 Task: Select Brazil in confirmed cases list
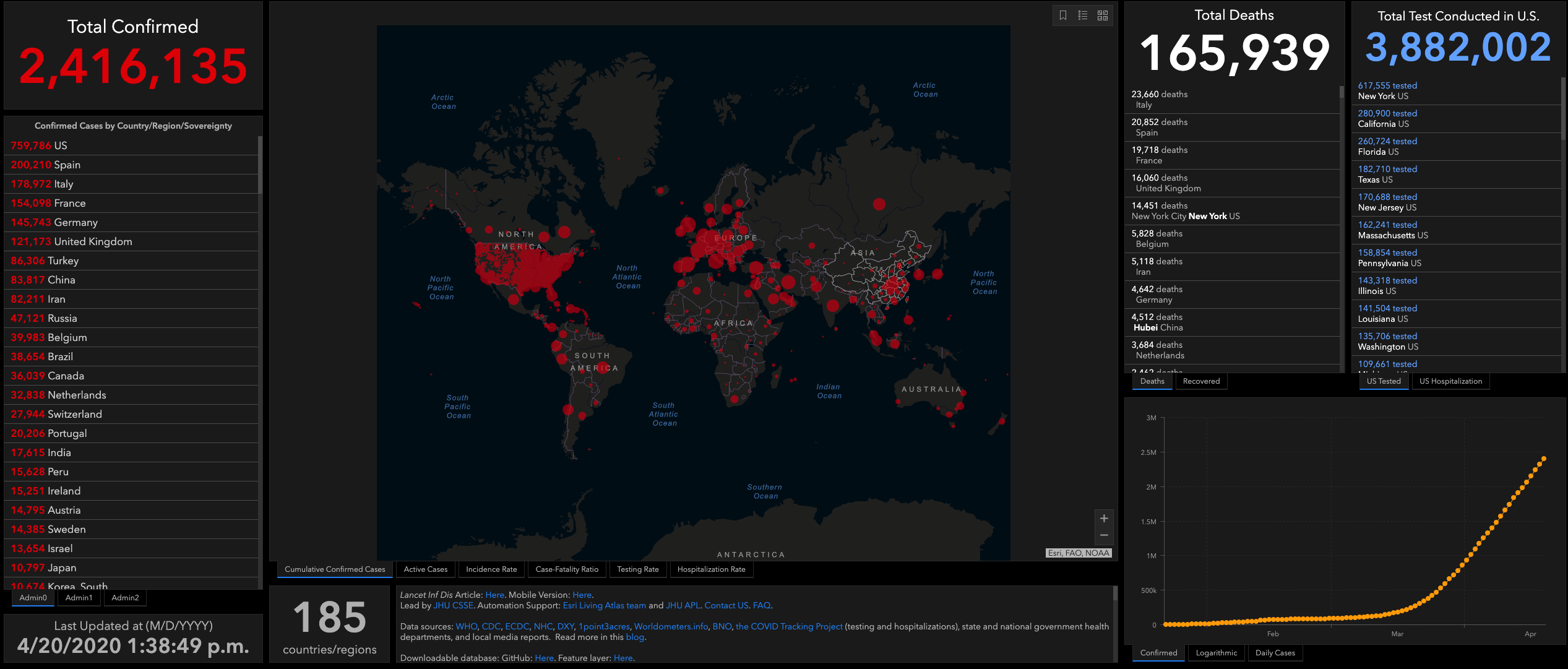[x=131, y=357]
